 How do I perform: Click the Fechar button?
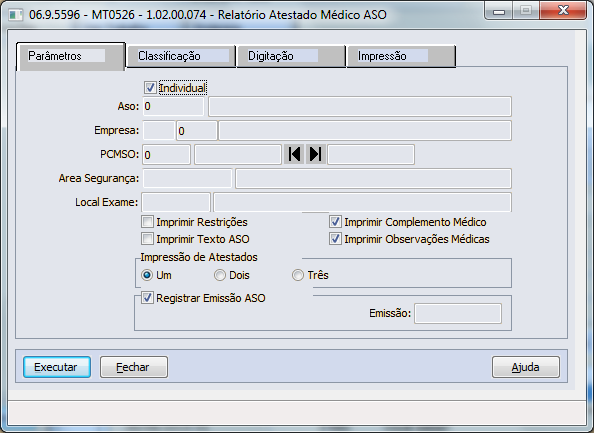point(134,367)
